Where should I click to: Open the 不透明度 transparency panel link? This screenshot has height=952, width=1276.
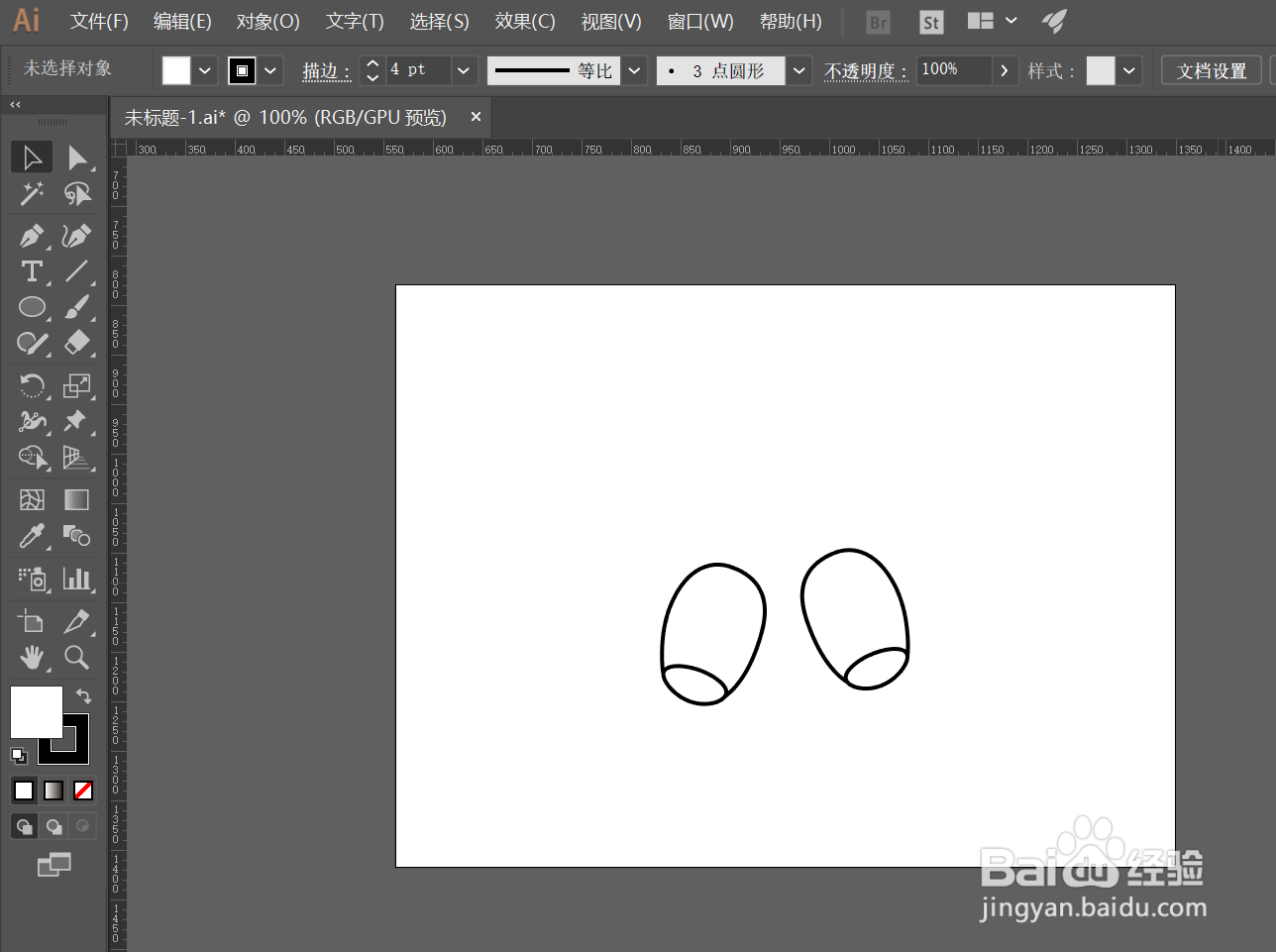point(866,71)
